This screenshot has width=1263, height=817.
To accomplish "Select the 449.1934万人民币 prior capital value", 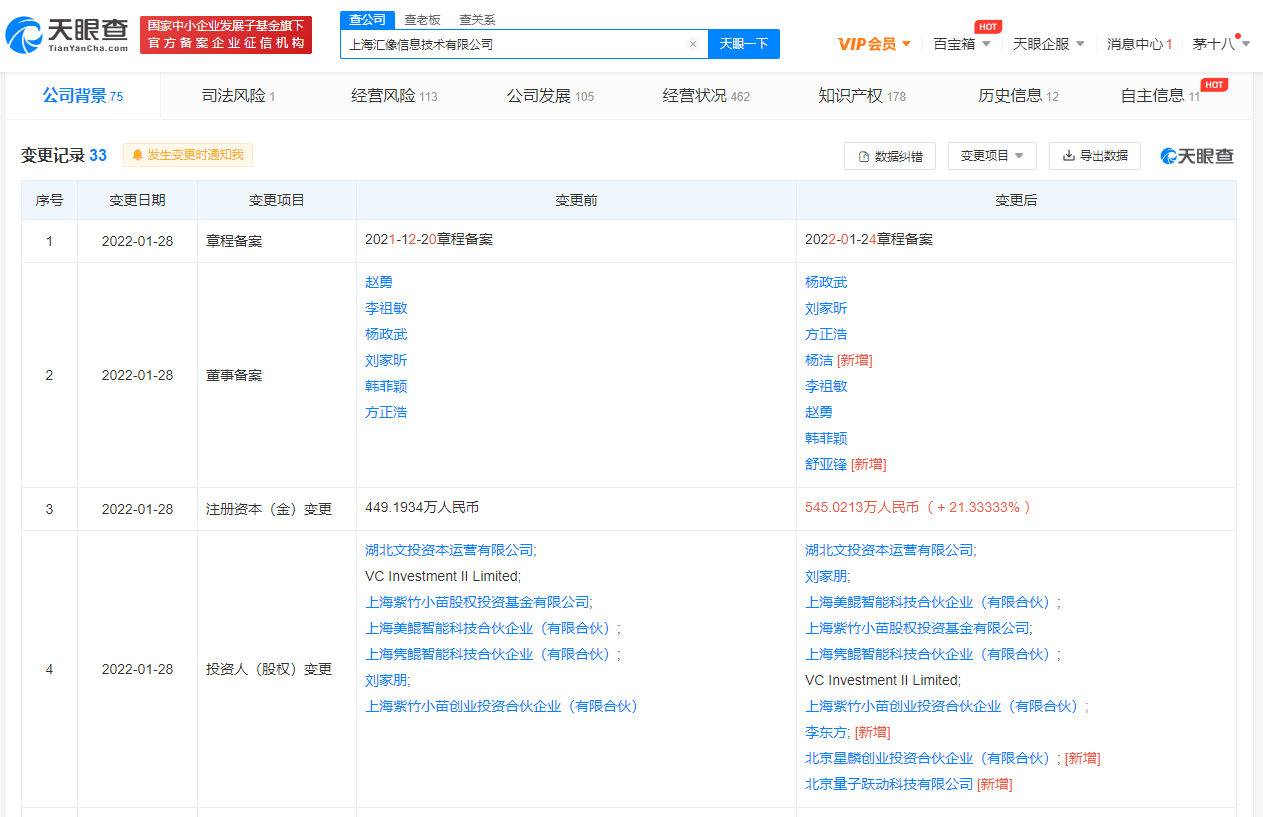I will click(x=422, y=508).
